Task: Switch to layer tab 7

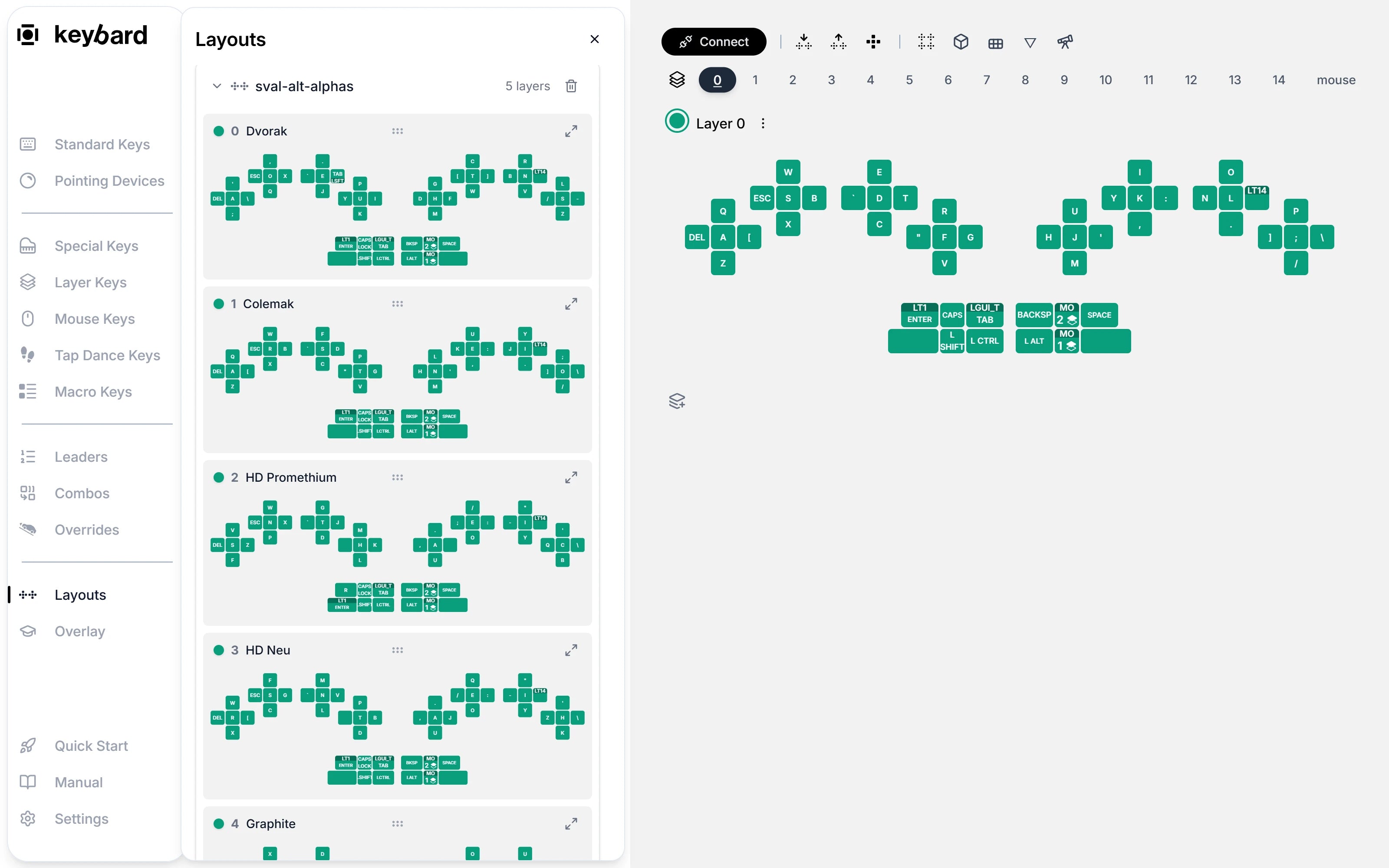Action: click(x=986, y=80)
